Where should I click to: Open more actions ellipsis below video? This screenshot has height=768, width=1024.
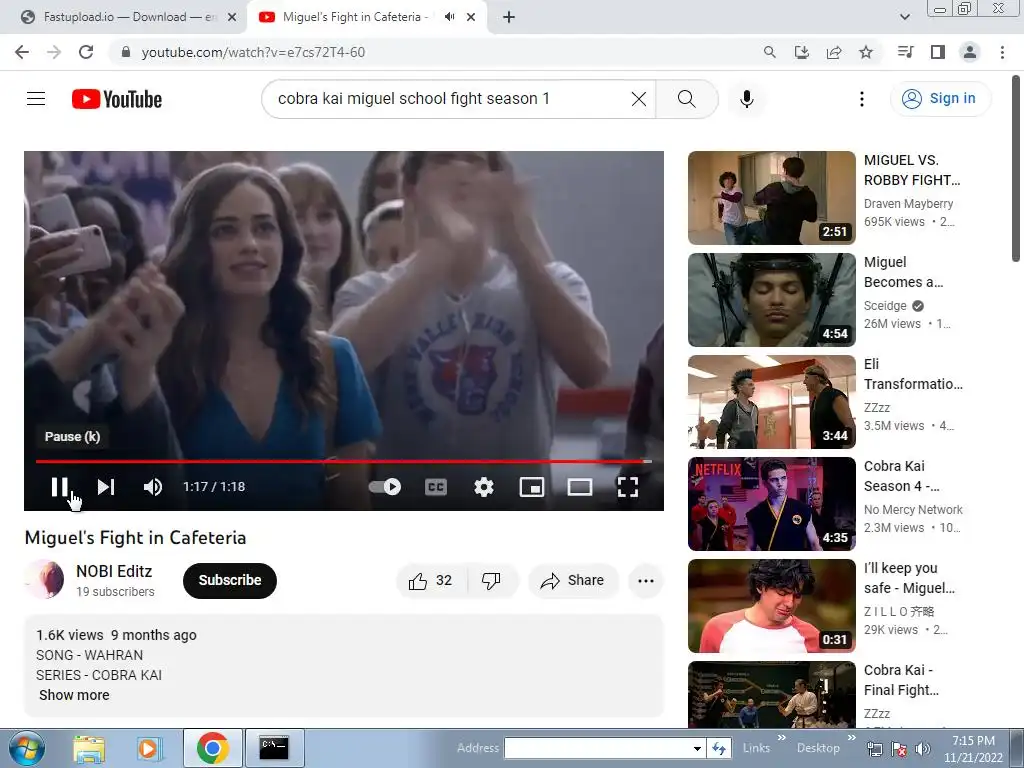pyautogui.click(x=646, y=581)
